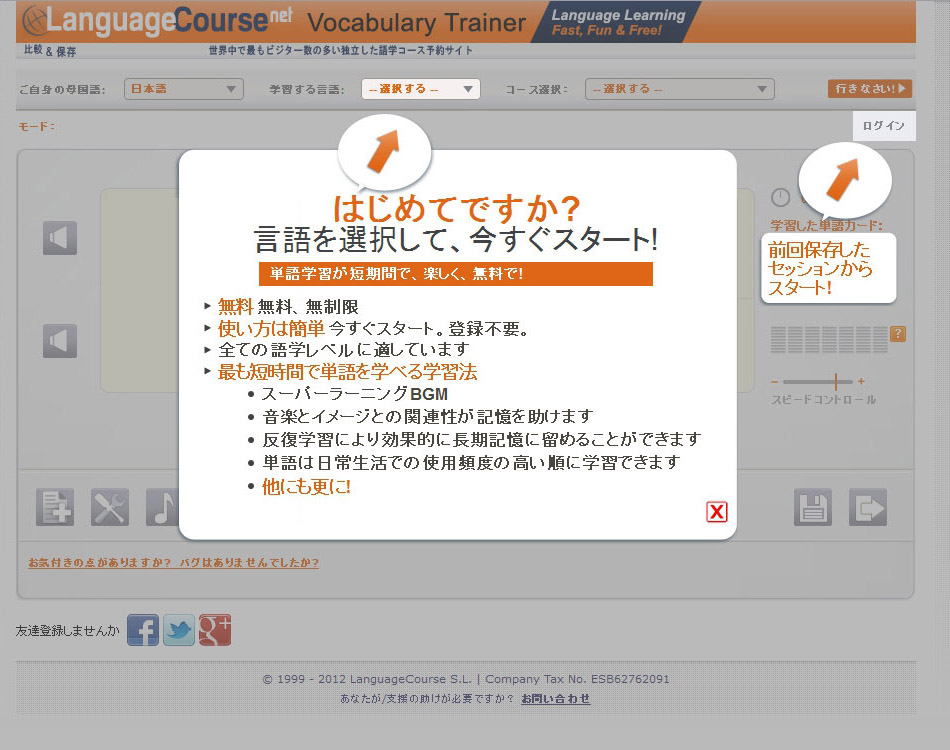This screenshot has height=750, width=950.
Task: Adjust the スピードコントロール speed slider
Action: [x=835, y=382]
